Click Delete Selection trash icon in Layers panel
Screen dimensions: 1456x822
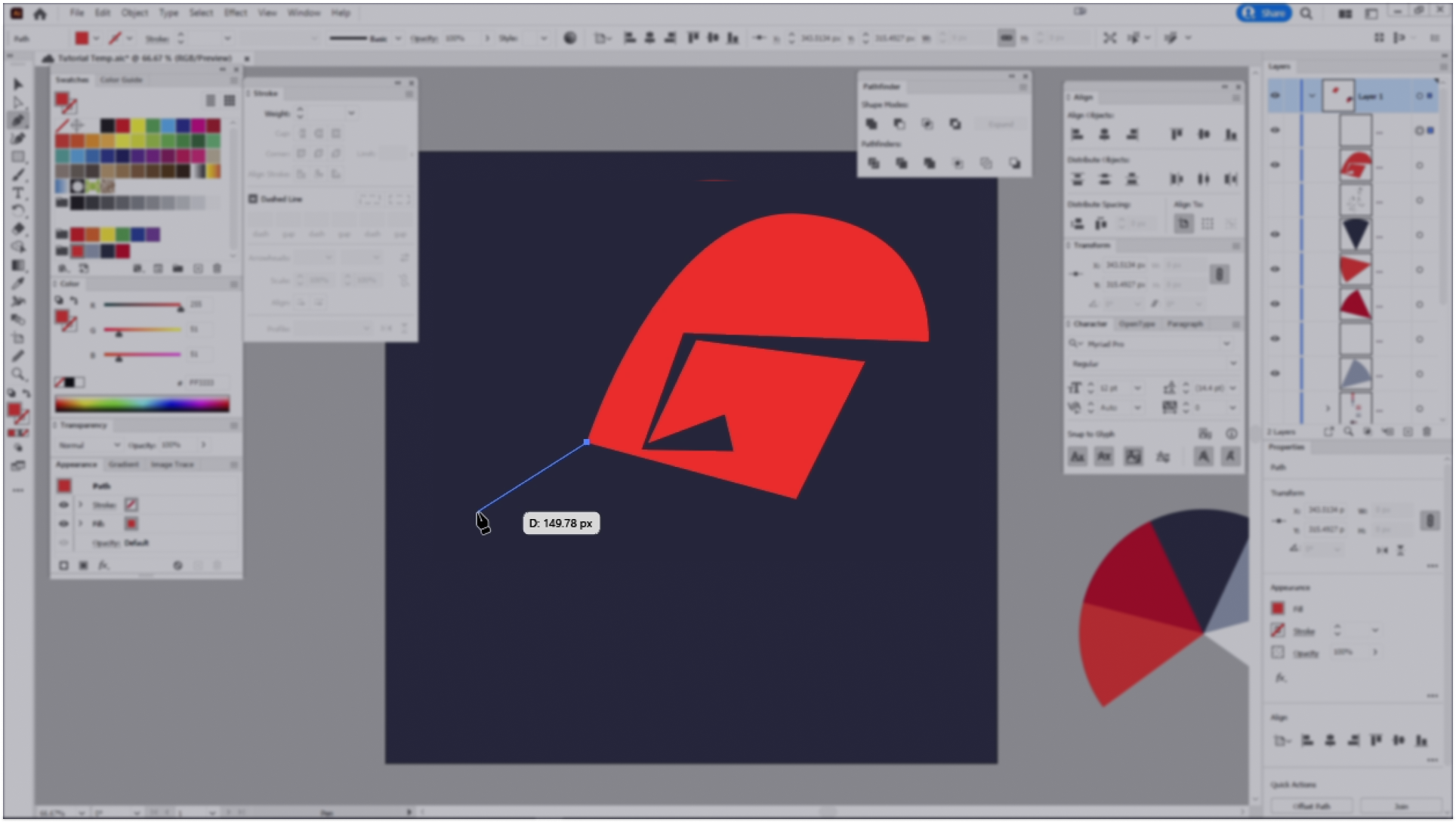(1427, 431)
